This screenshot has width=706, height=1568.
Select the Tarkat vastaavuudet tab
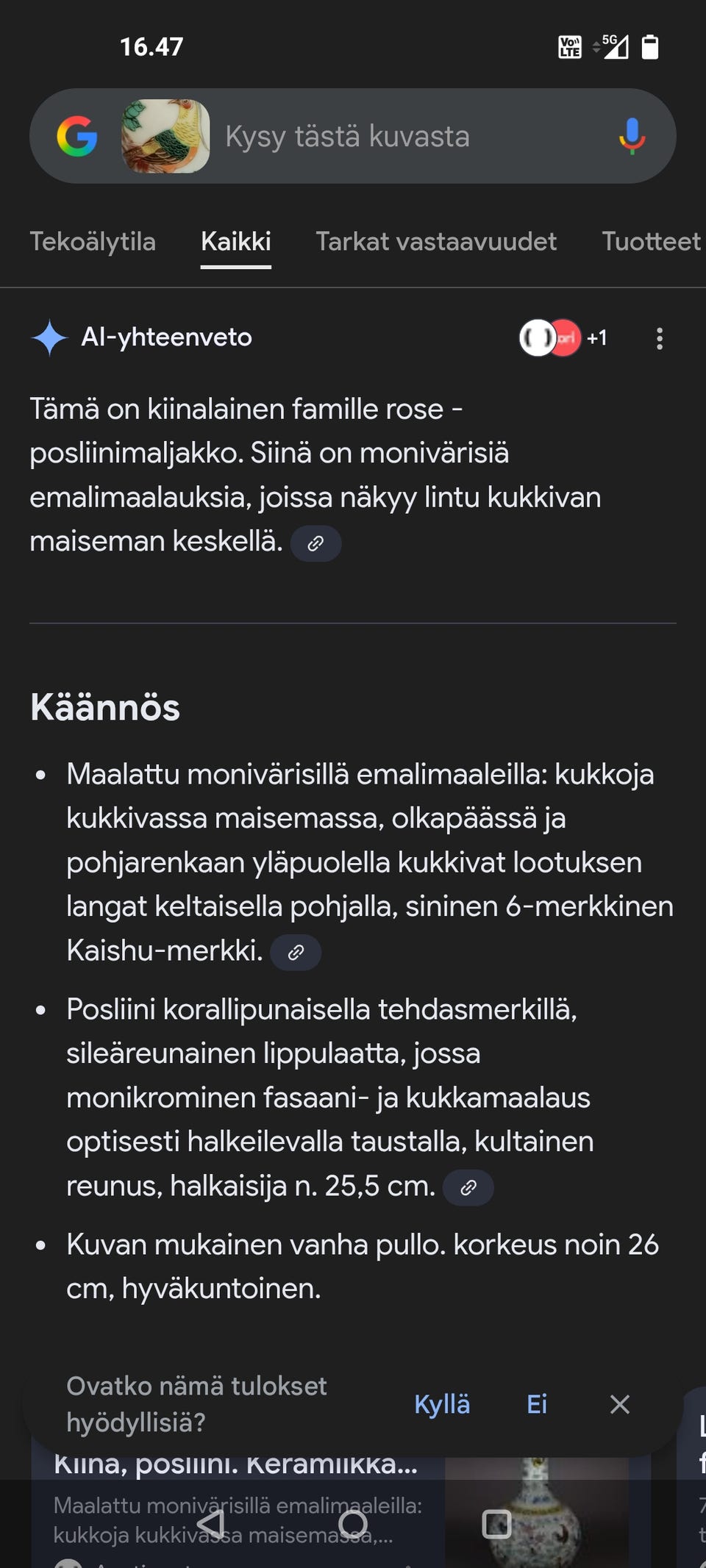coord(436,241)
